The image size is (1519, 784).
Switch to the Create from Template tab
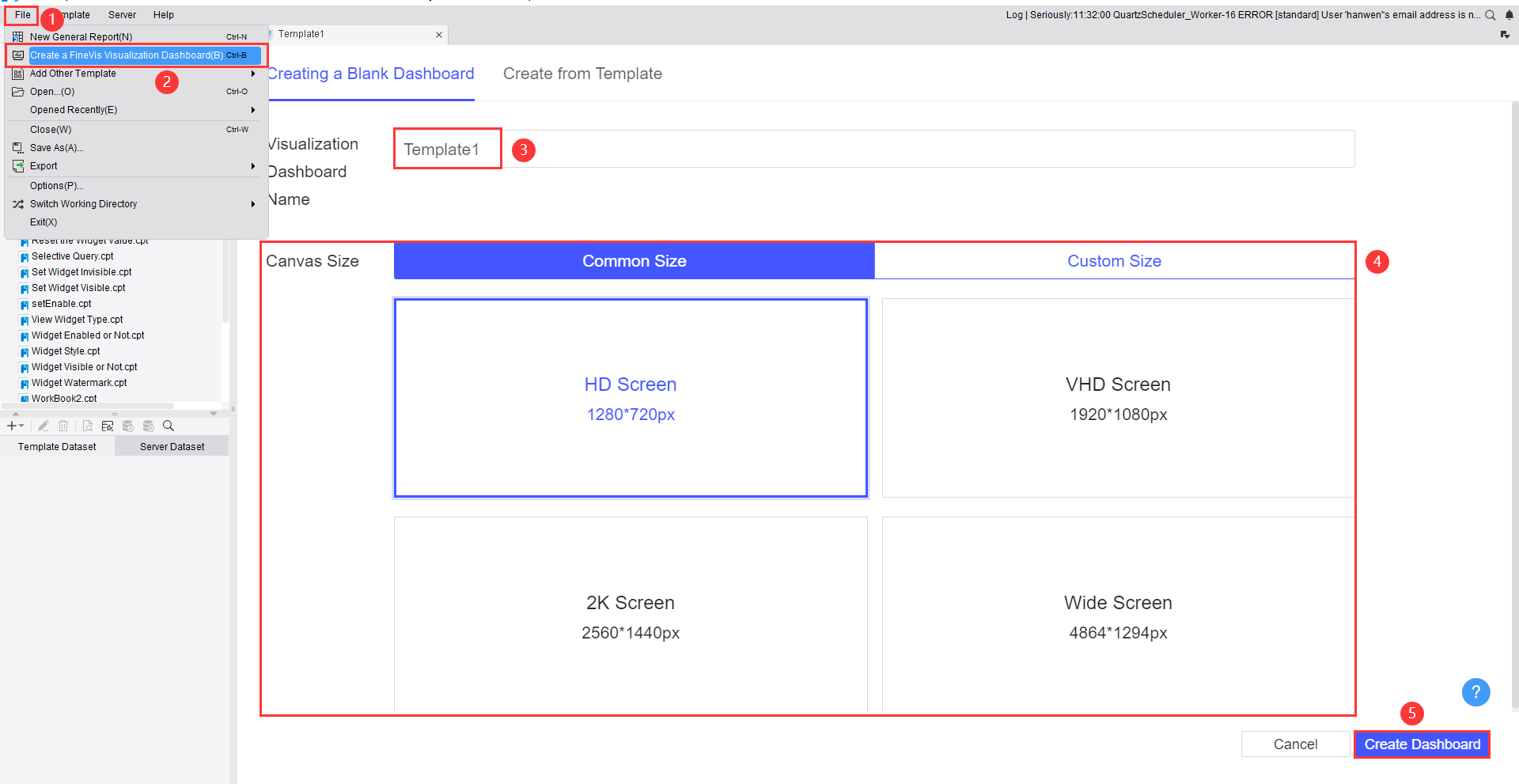[582, 74]
